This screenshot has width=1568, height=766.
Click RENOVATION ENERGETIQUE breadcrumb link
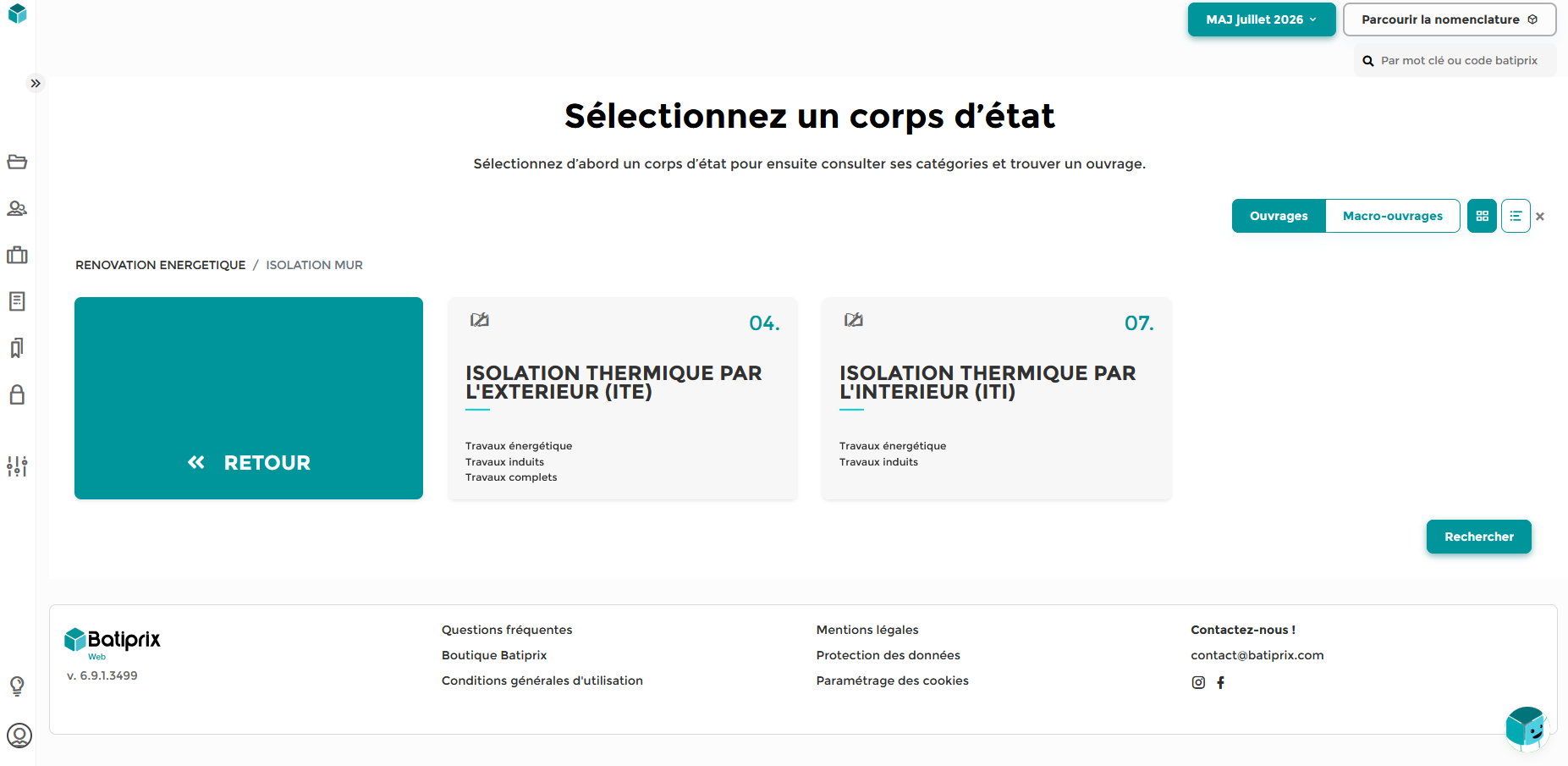(x=161, y=265)
